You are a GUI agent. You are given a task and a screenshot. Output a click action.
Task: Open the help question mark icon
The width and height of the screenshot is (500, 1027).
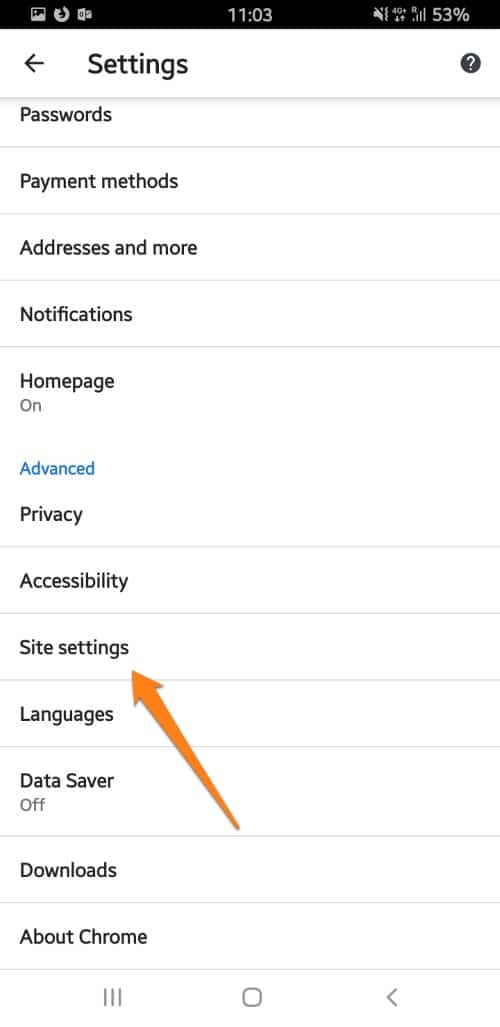[x=471, y=64]
